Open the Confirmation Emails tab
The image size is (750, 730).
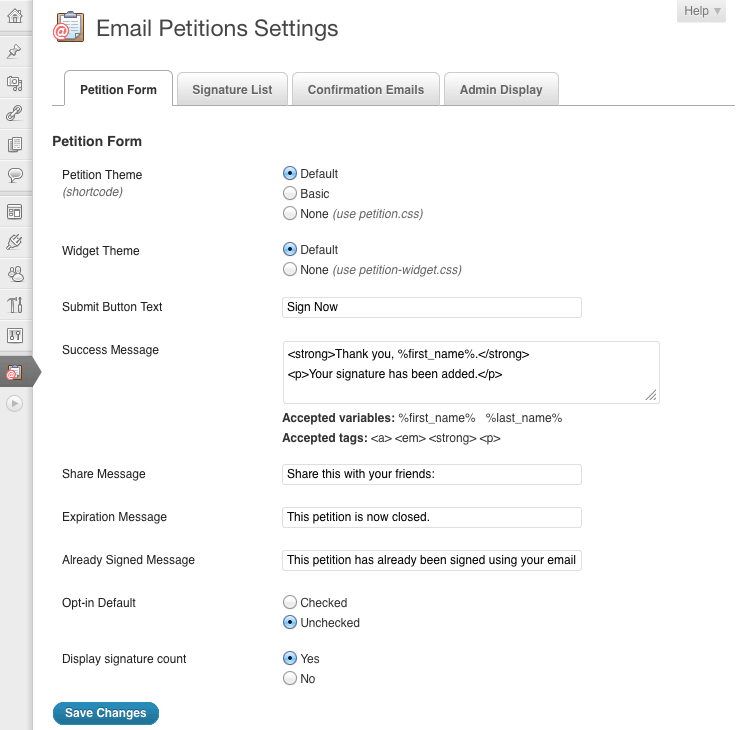click(366, 89)
